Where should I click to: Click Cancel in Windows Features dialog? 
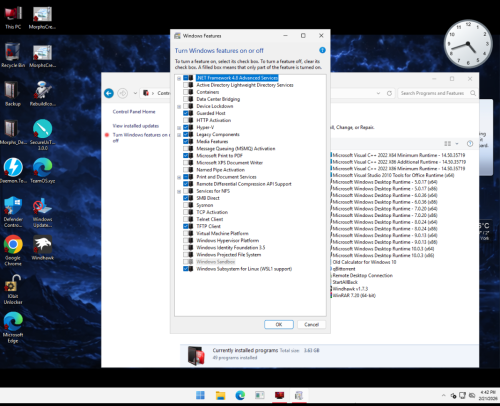[x=311, y=324]
